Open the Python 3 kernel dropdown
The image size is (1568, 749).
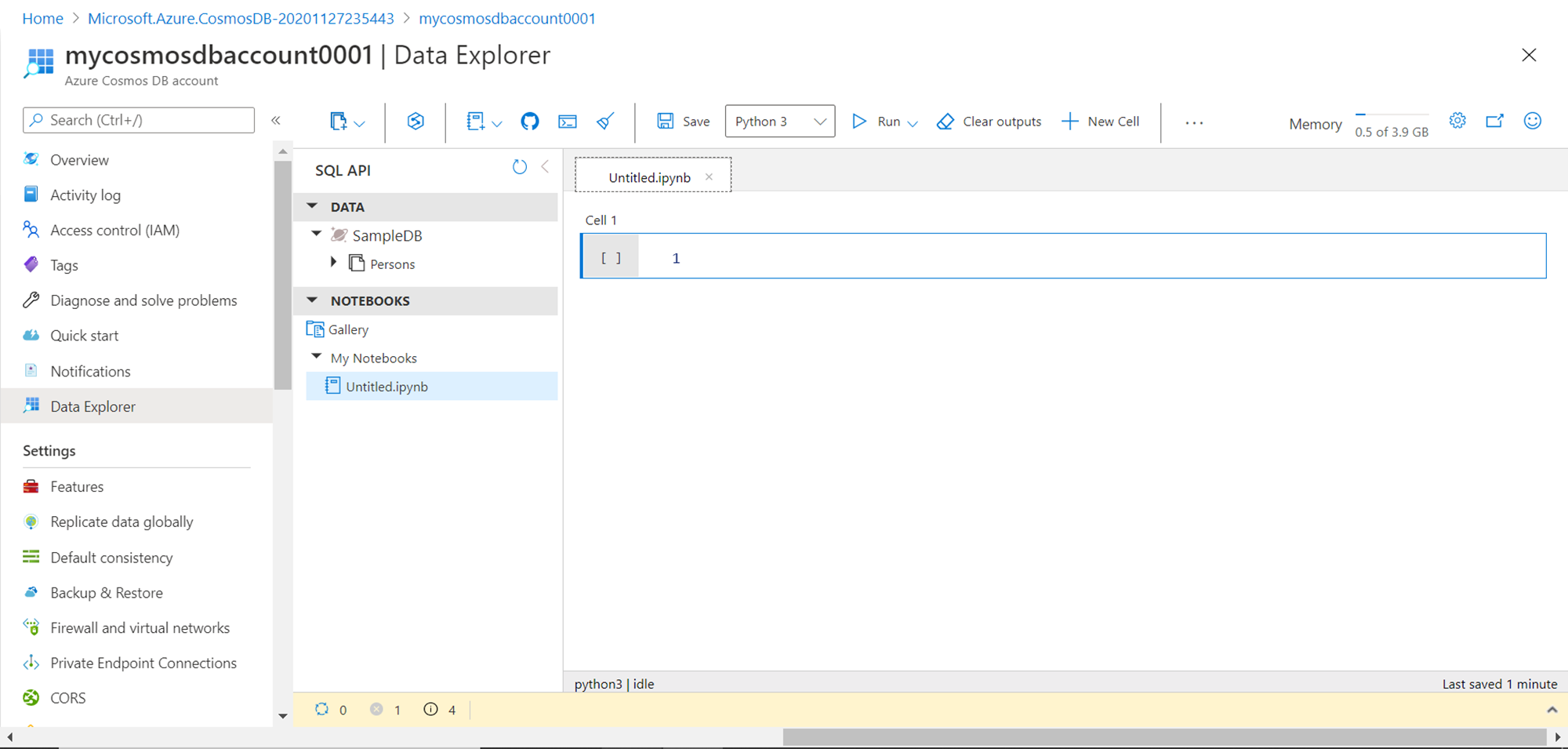tap(779, 122)
